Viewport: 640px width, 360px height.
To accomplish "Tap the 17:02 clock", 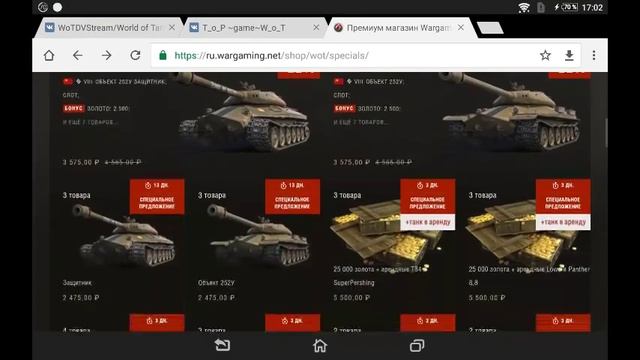I will pos(592,7).
